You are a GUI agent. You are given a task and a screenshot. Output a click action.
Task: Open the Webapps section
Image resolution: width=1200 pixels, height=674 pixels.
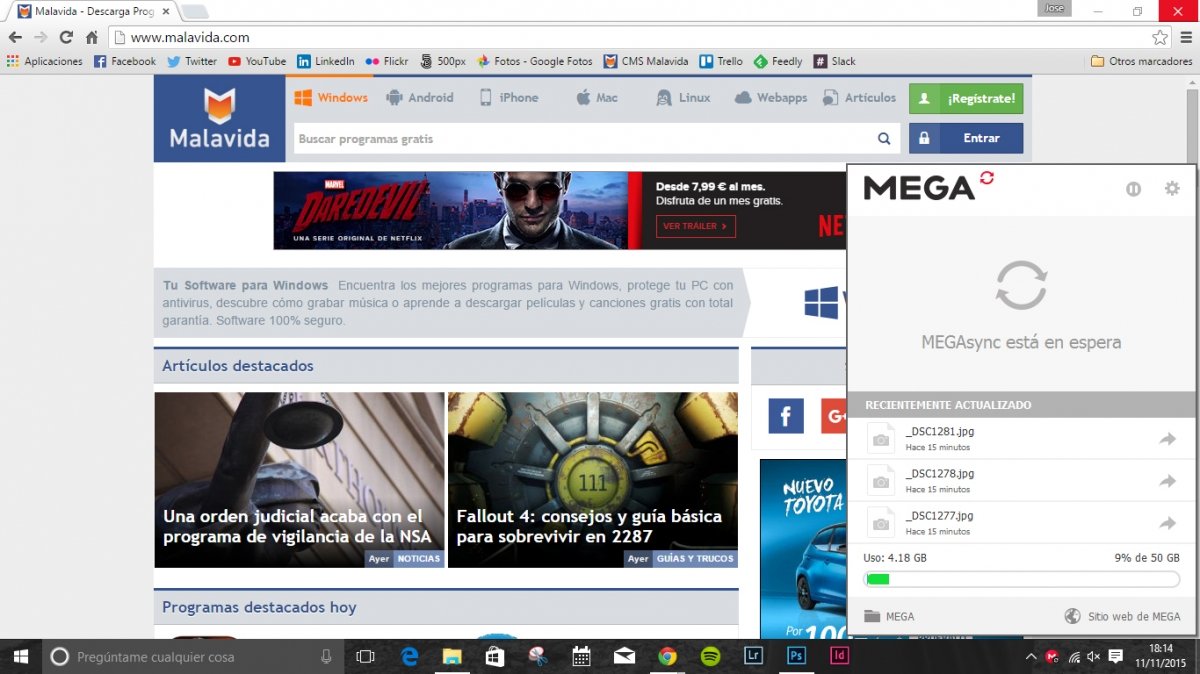pos(770,98)
